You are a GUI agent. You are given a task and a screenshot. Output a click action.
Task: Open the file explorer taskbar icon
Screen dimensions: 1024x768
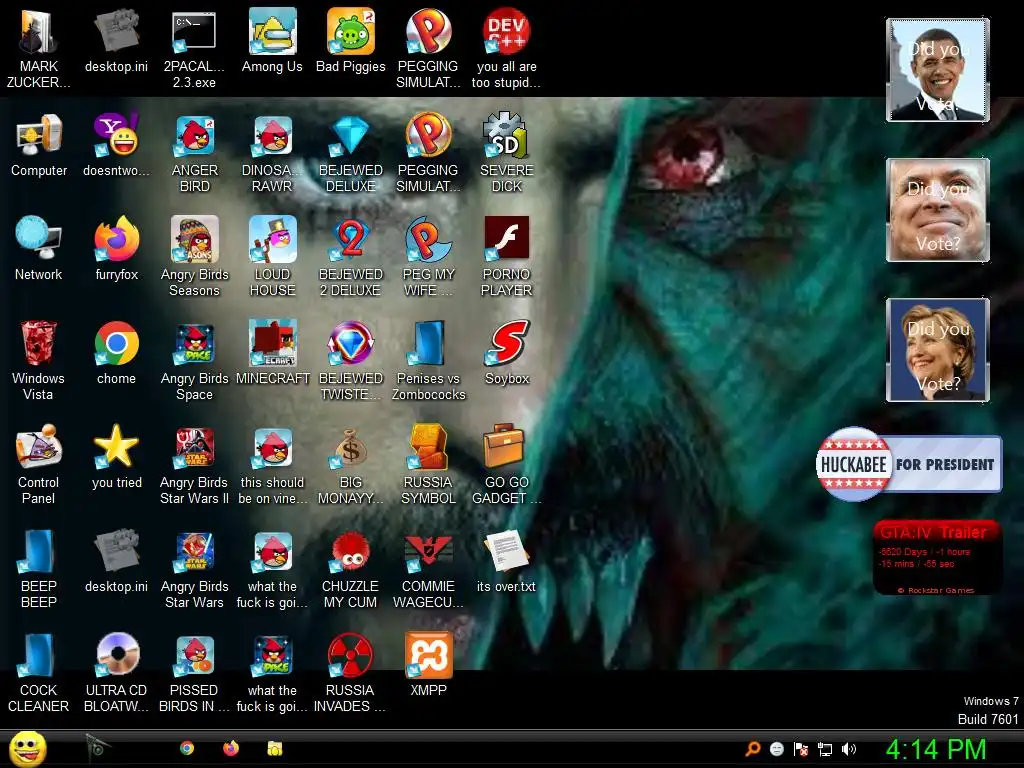pyautogui.click(x=275, y=748)
